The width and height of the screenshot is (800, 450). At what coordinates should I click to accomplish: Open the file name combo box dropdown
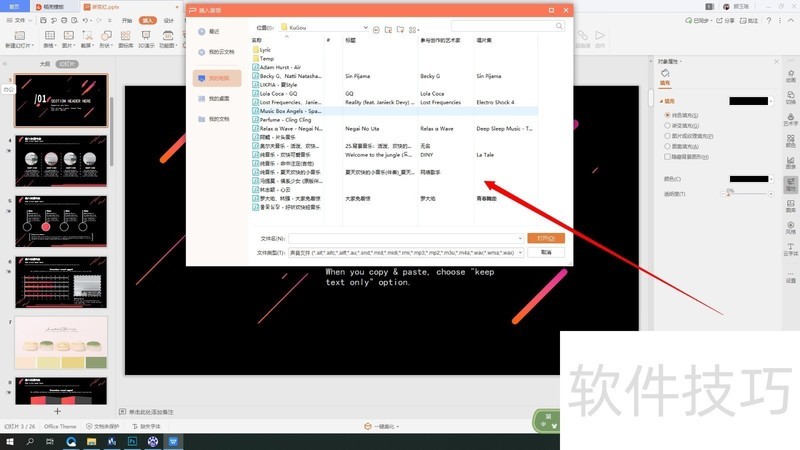(x=520, y=238)
